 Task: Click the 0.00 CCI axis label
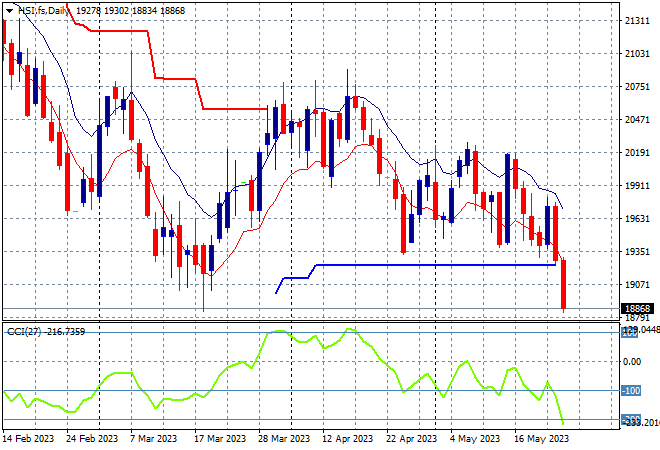tap(632, 362)
